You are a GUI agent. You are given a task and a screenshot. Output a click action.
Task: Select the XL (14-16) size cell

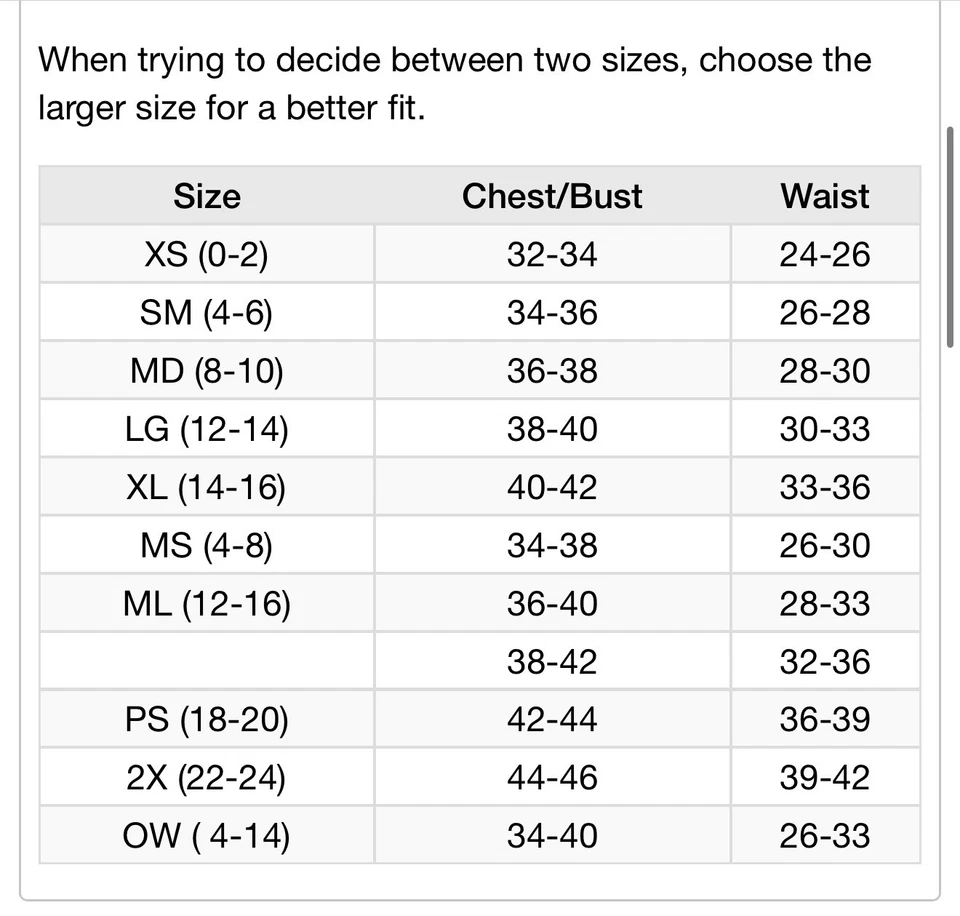[207, 487]
